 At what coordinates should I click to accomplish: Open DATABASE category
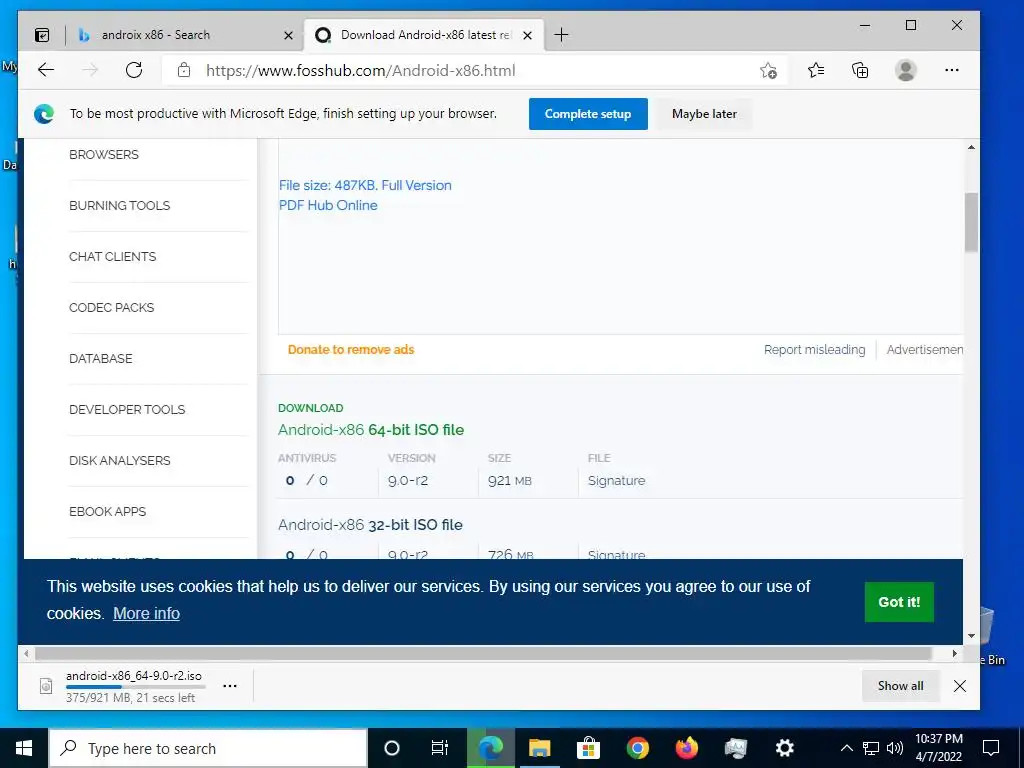101,359
